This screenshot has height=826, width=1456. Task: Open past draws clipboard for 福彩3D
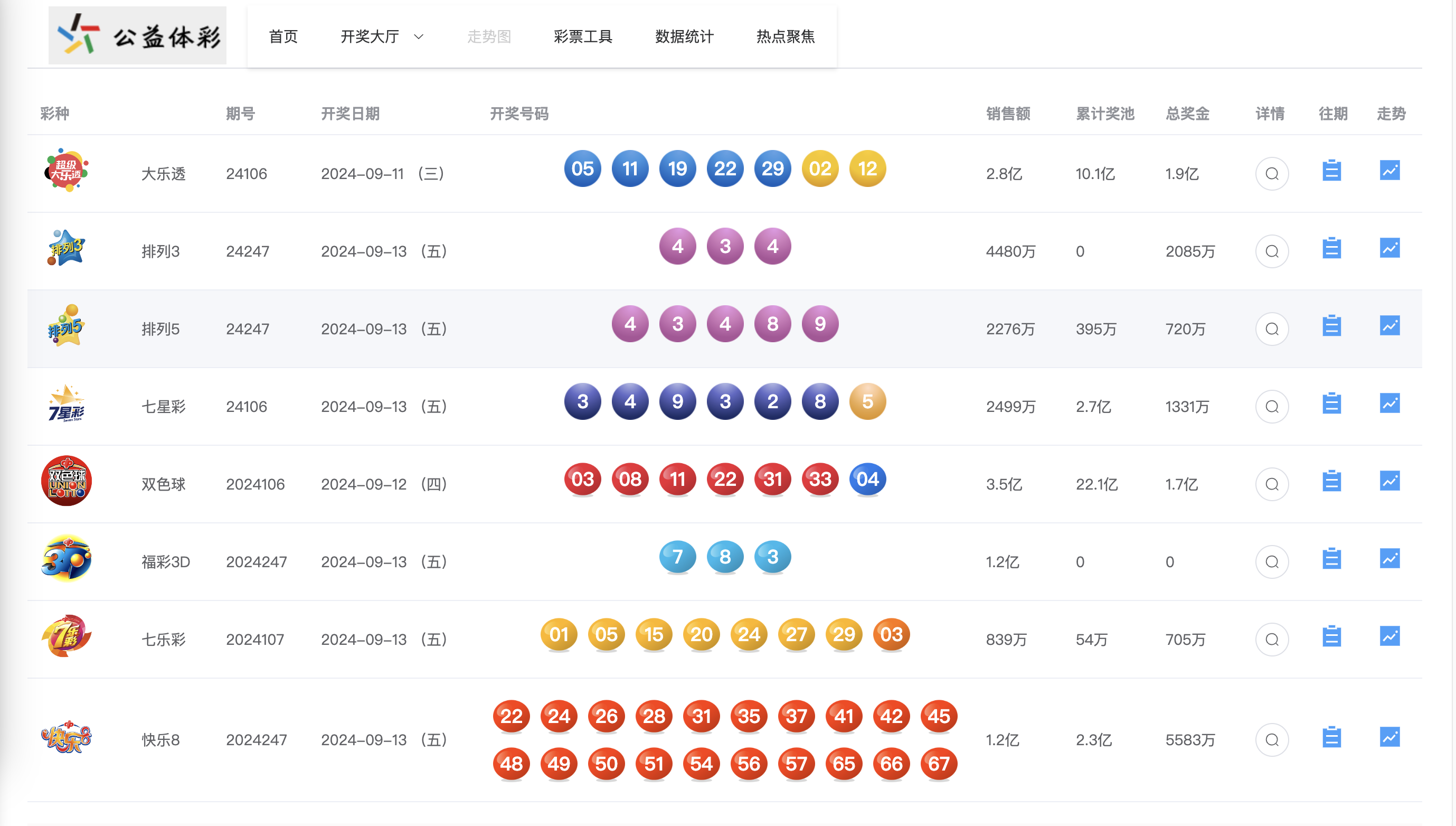(1331, 559)
